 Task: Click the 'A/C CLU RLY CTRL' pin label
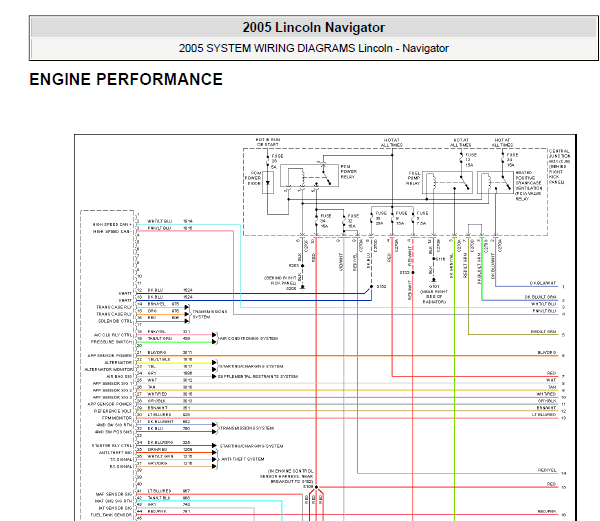click(x=113, y=335)
